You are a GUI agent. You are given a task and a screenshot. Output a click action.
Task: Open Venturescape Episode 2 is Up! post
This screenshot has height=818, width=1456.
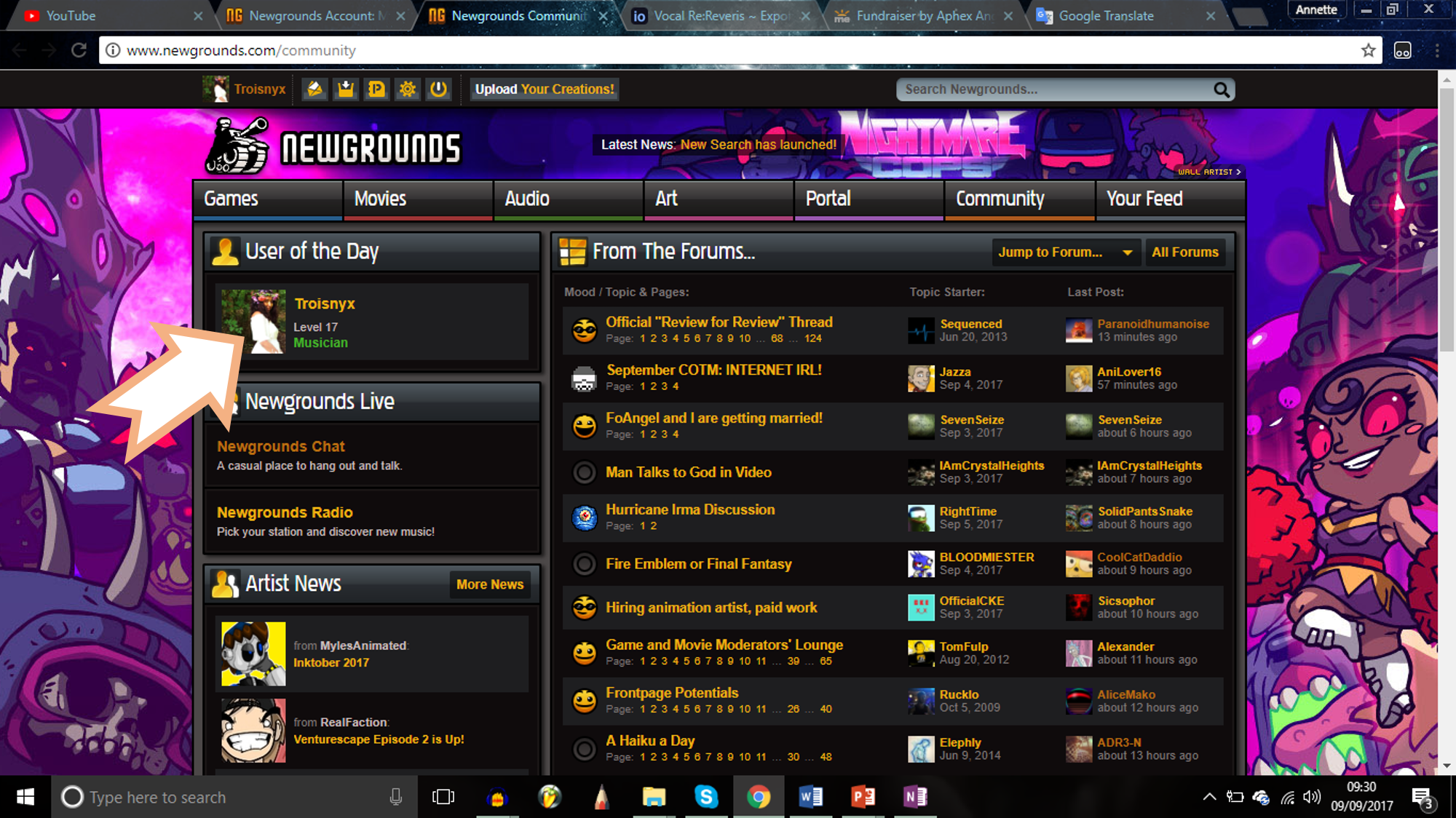click(x=379, y=739)
